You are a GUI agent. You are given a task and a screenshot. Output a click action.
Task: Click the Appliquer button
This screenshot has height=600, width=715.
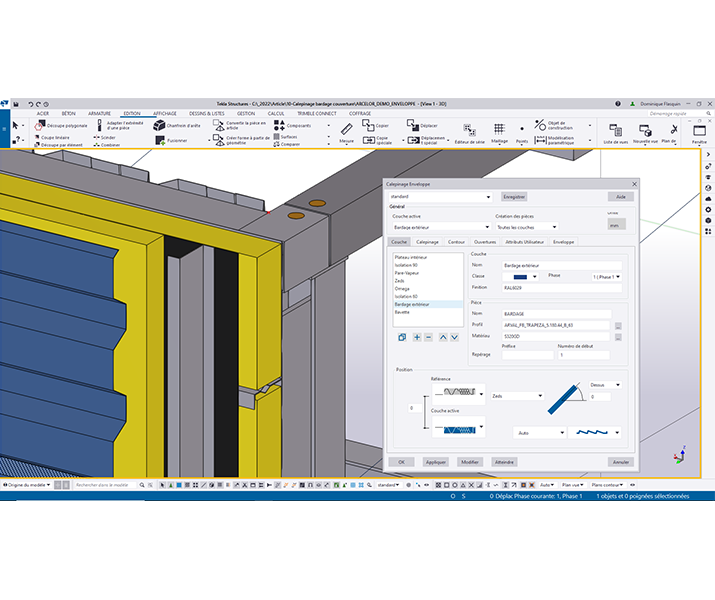pyautogui.click(x=434, y=462)
